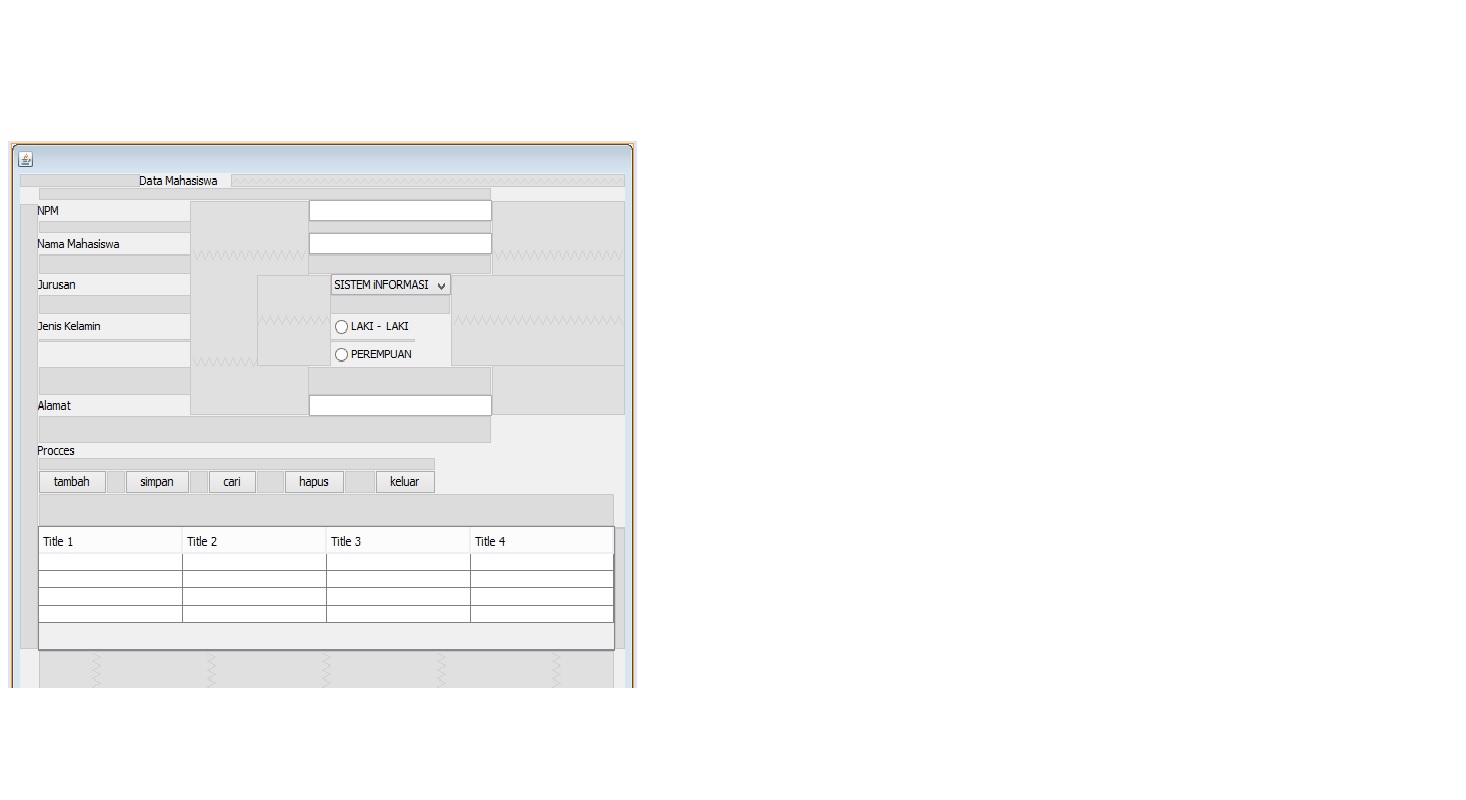This screenshot has height=800, width=1466.
Task: Click the Title 3 column header
Action: (x=396, y=540)
